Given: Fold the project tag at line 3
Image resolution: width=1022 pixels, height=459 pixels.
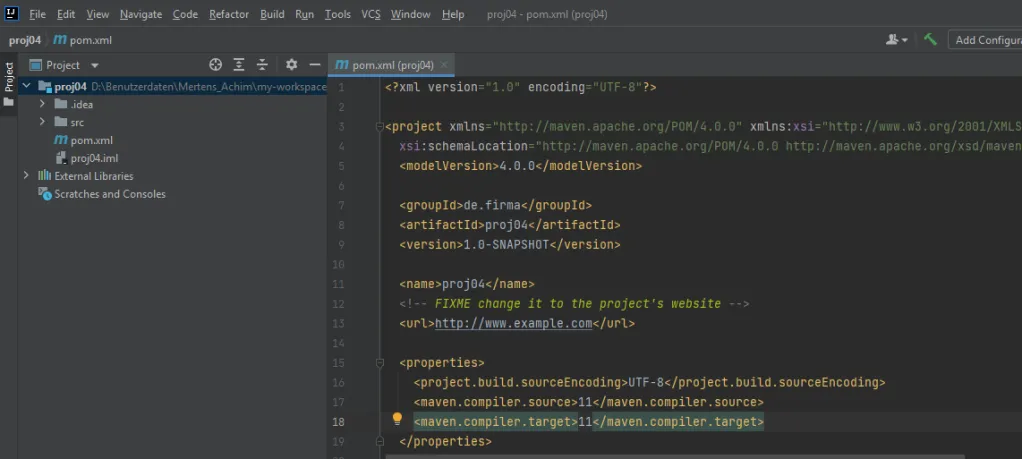Looking at the screenshot, I should (380, 126).
